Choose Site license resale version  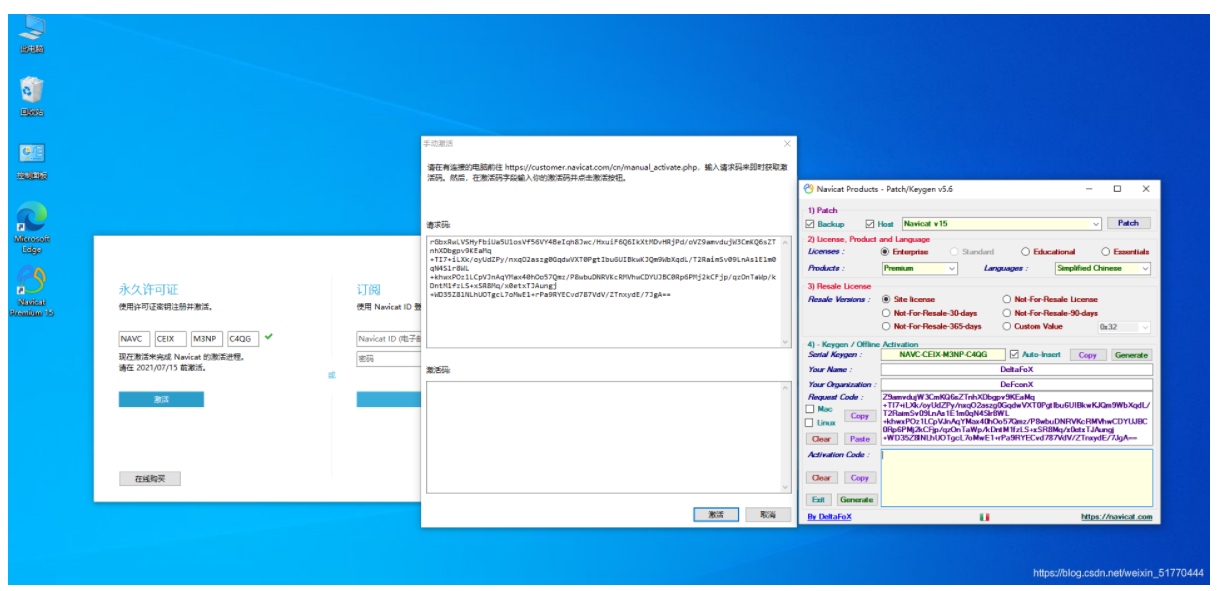tap(886, 299)
